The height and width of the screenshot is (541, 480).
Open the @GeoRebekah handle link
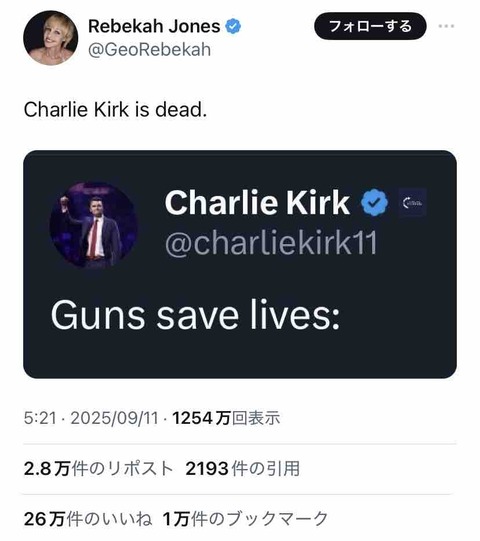pyautogui.click(x=149, y=50)
